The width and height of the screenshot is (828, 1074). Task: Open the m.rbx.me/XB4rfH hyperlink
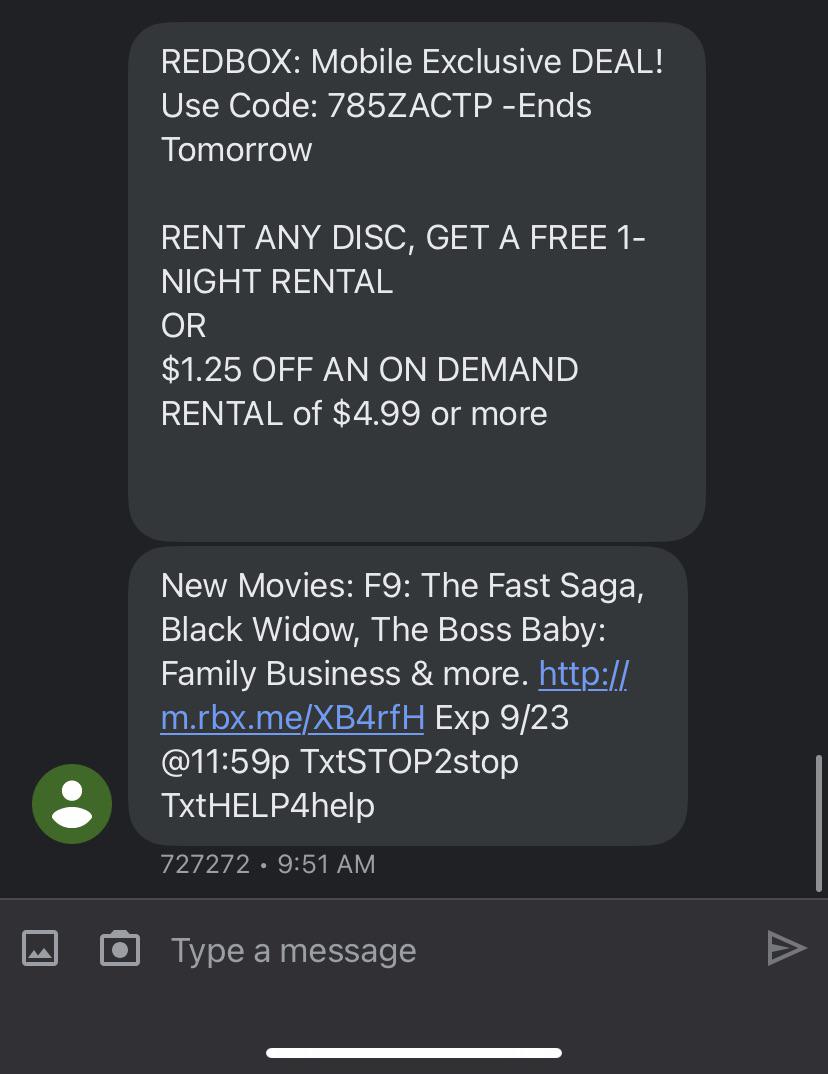[291, 717]
